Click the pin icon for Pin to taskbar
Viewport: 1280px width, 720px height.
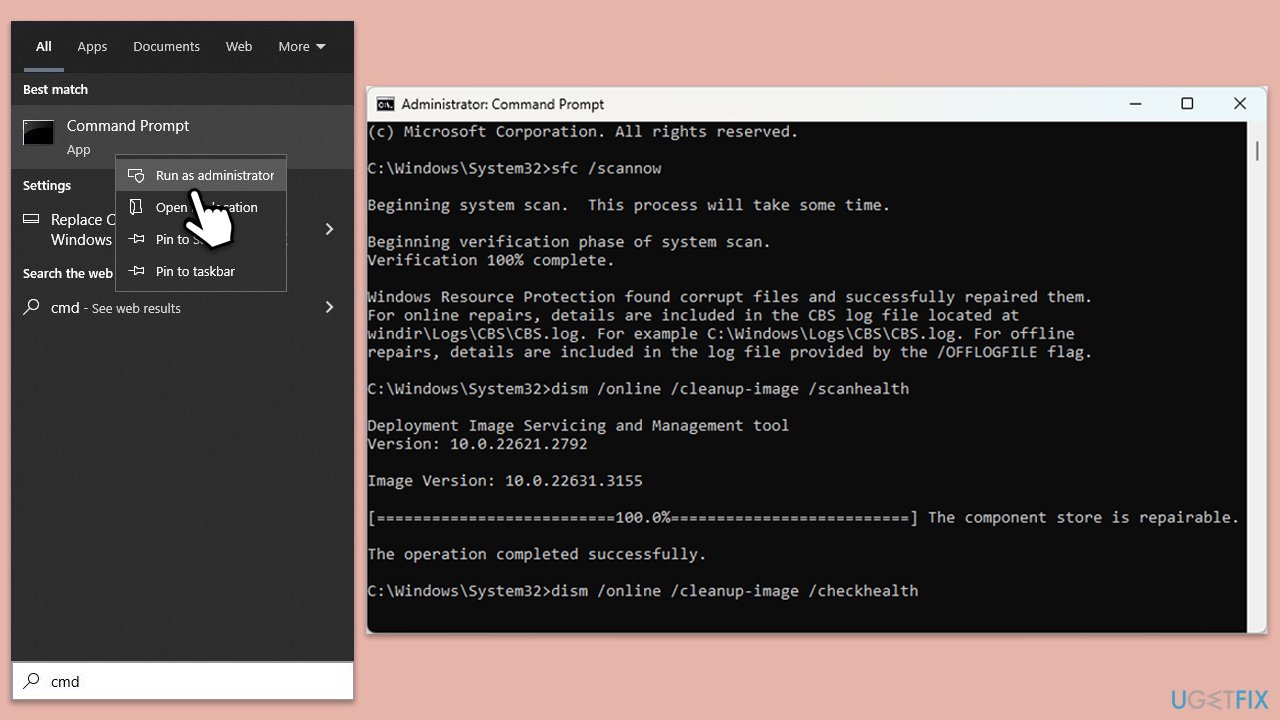[x=136, y=271]
